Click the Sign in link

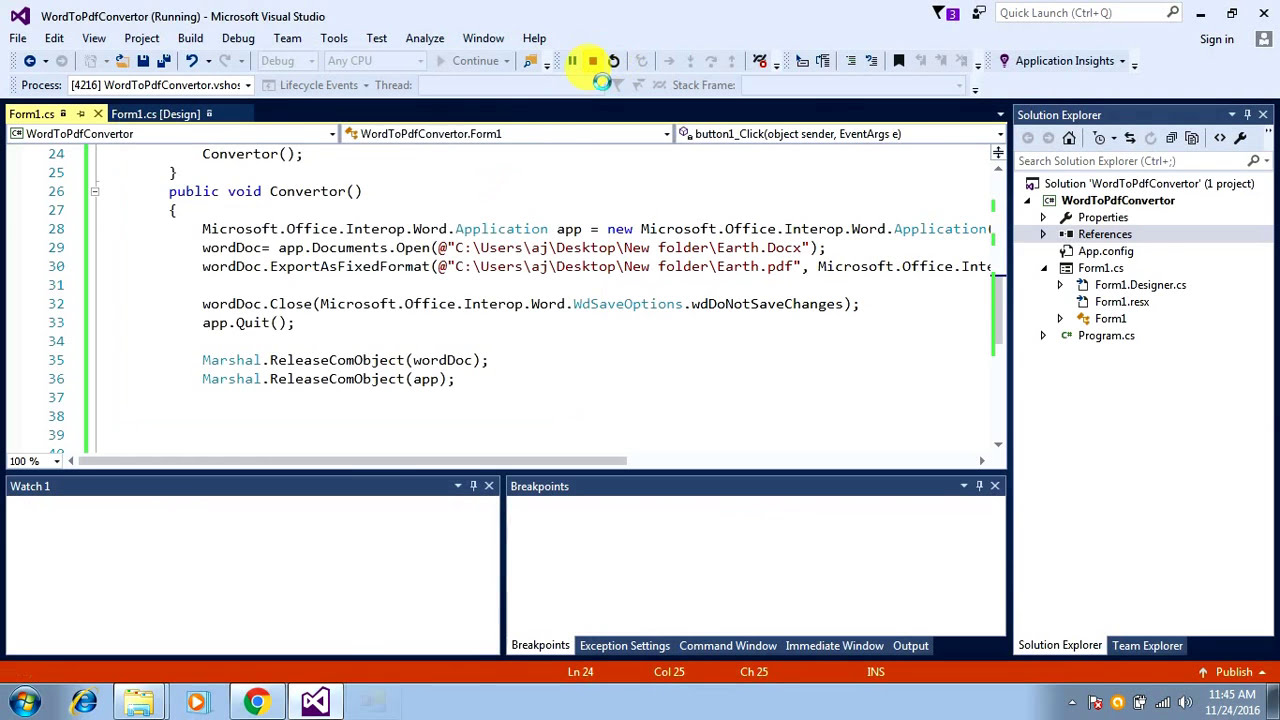pyautogui.click(x=1217, y=39)
